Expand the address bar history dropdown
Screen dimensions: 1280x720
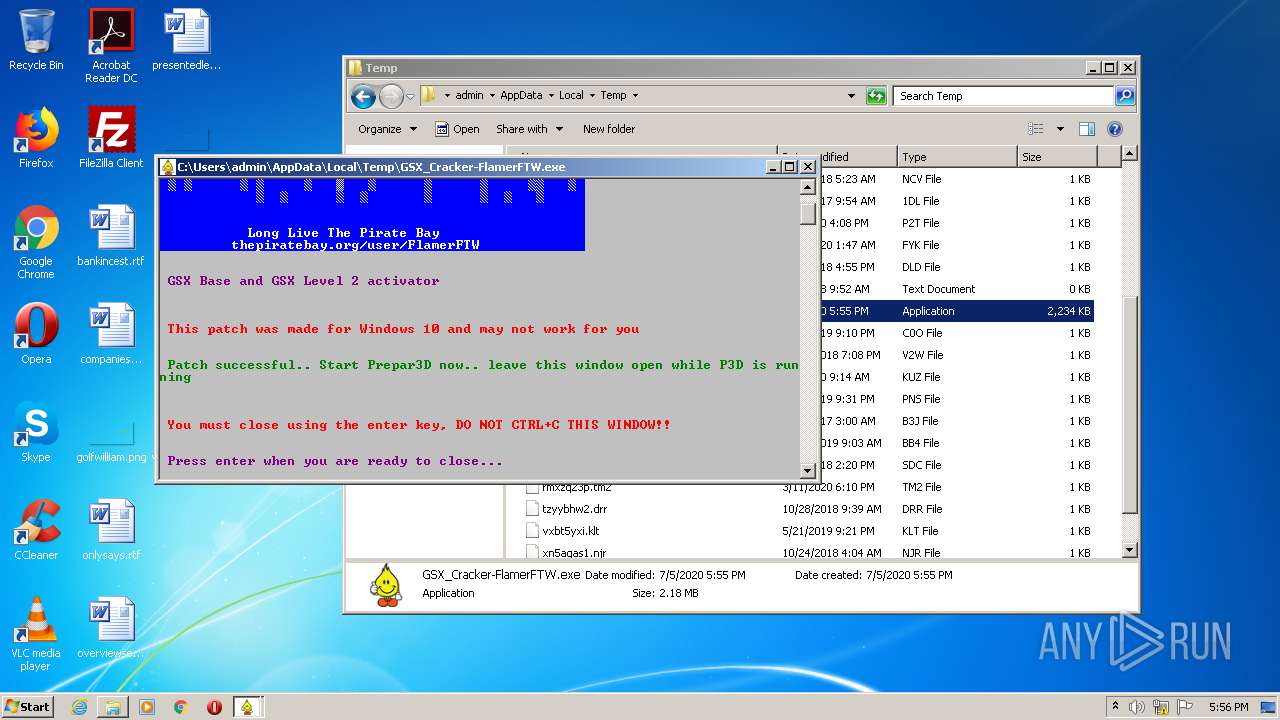[851, 96]
